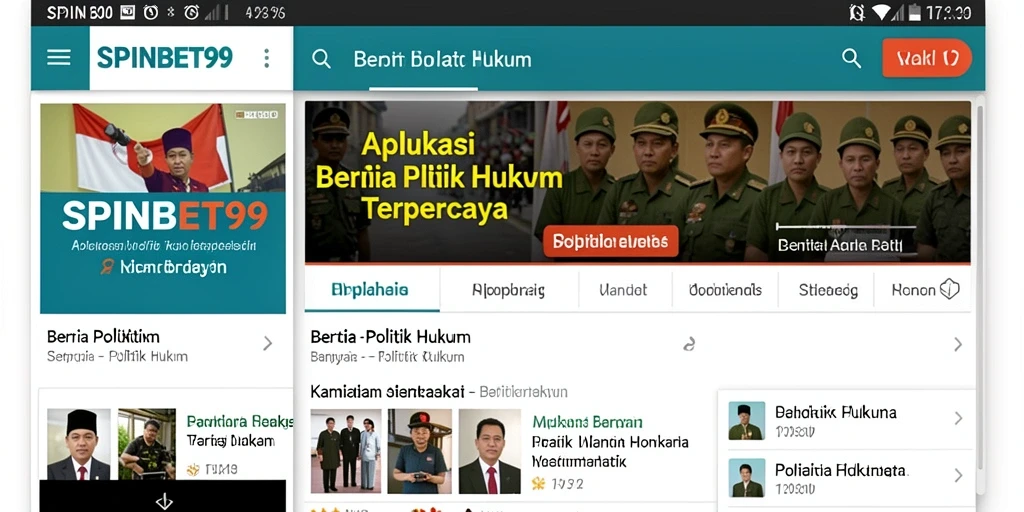Select the first teal-highlighted tab
This screenshot has height=512, width=1024.
(372, 289)
